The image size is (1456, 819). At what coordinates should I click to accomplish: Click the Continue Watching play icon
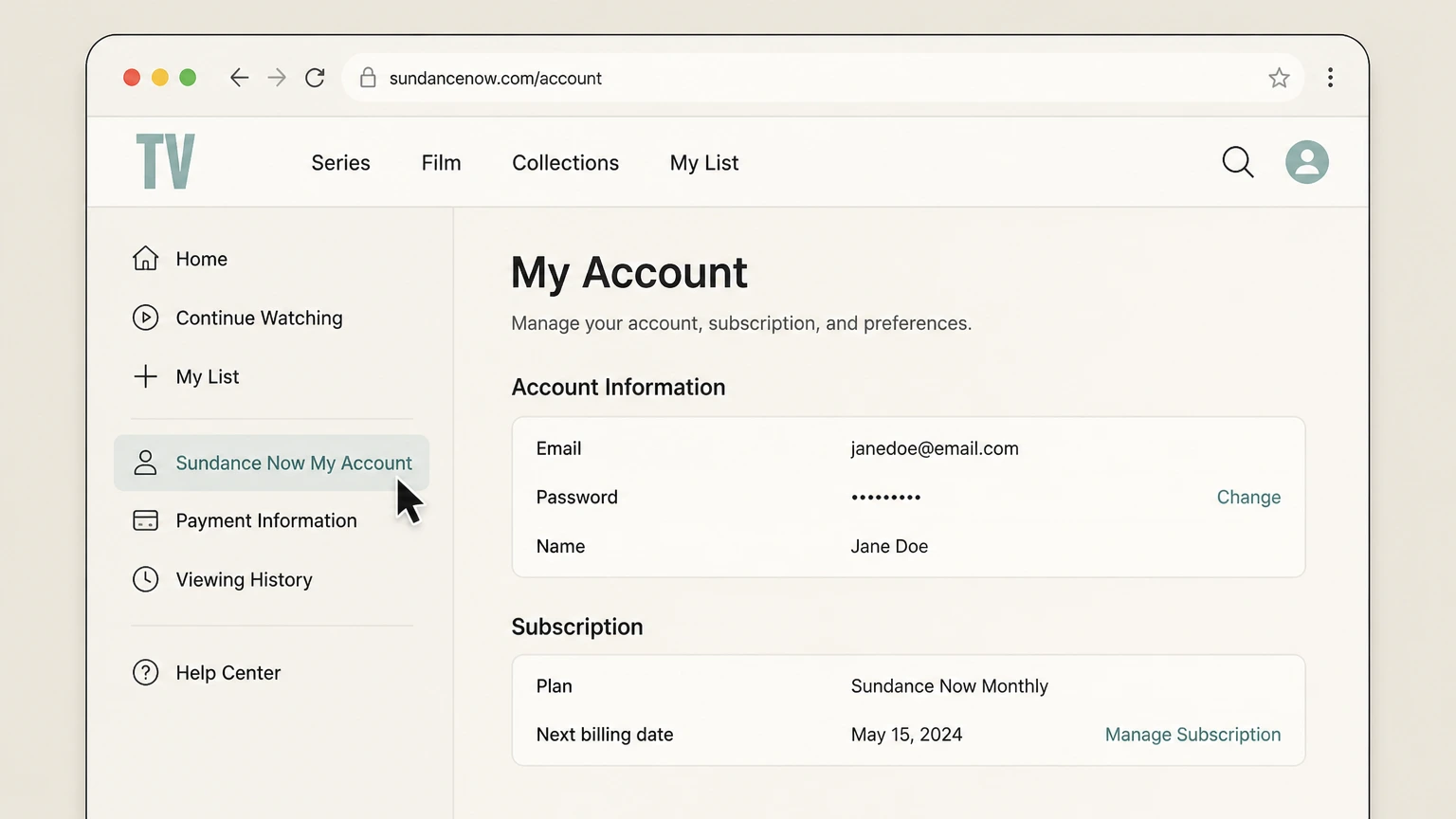pyautogui.click(x=145, y=317)
